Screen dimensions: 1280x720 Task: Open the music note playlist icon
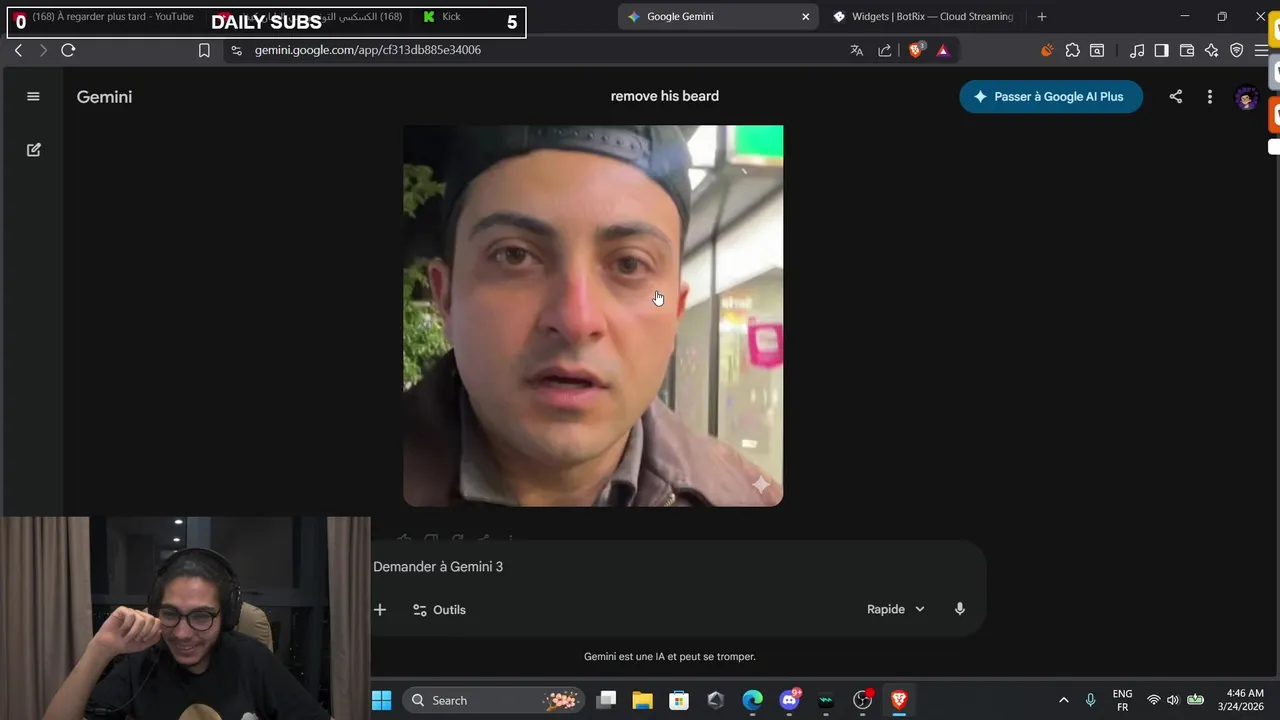click(x=1137, y=50)
